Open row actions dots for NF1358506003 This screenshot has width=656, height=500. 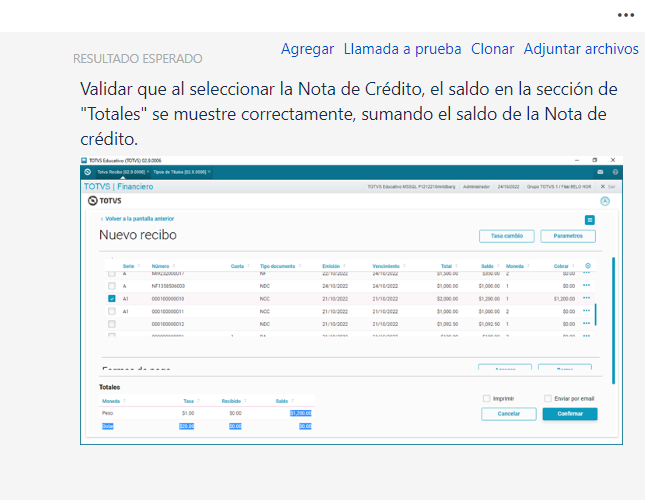click(x=586, y=285)
